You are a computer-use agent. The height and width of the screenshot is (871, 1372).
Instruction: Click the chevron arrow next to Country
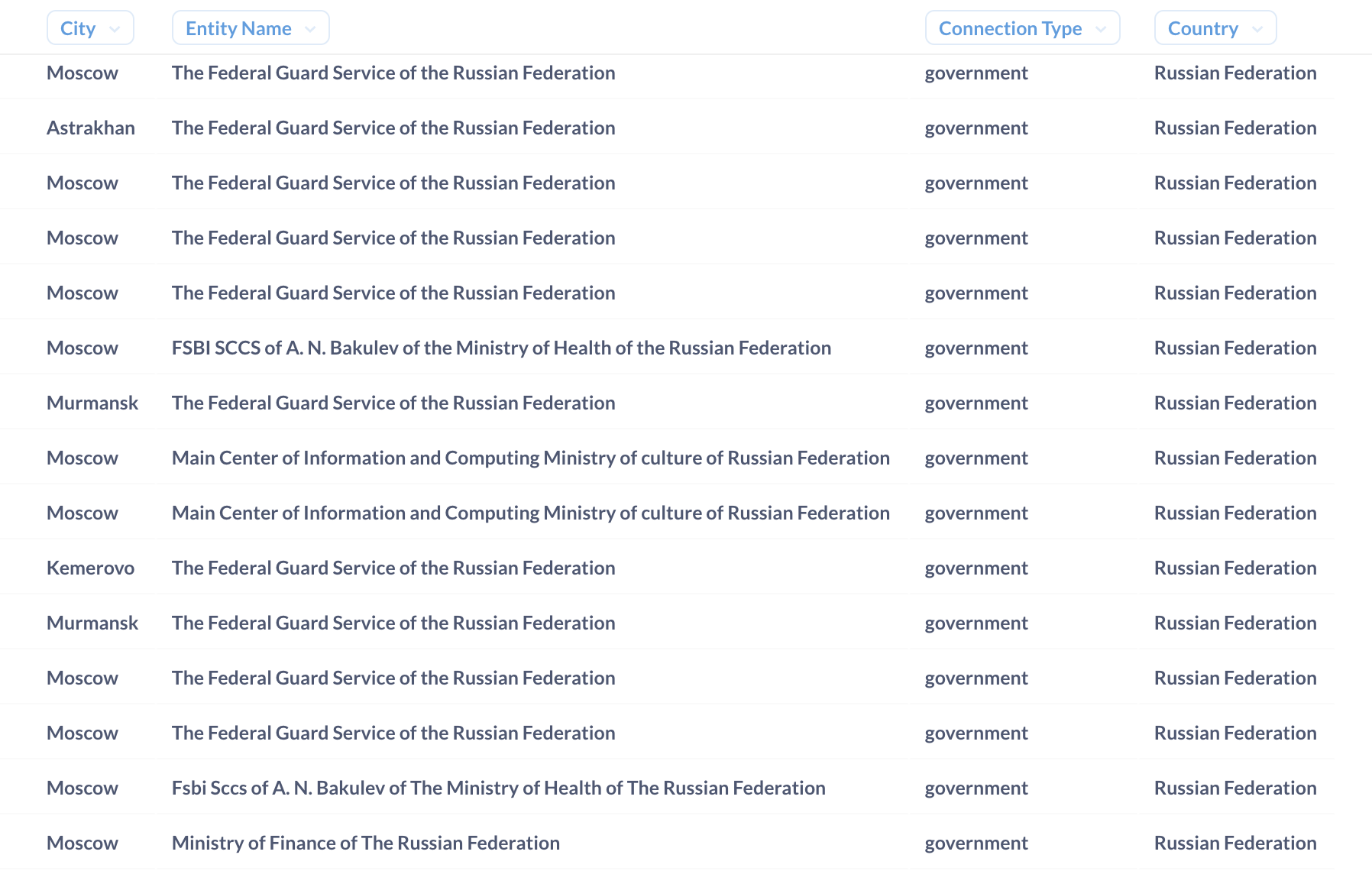pos(1257,29)
